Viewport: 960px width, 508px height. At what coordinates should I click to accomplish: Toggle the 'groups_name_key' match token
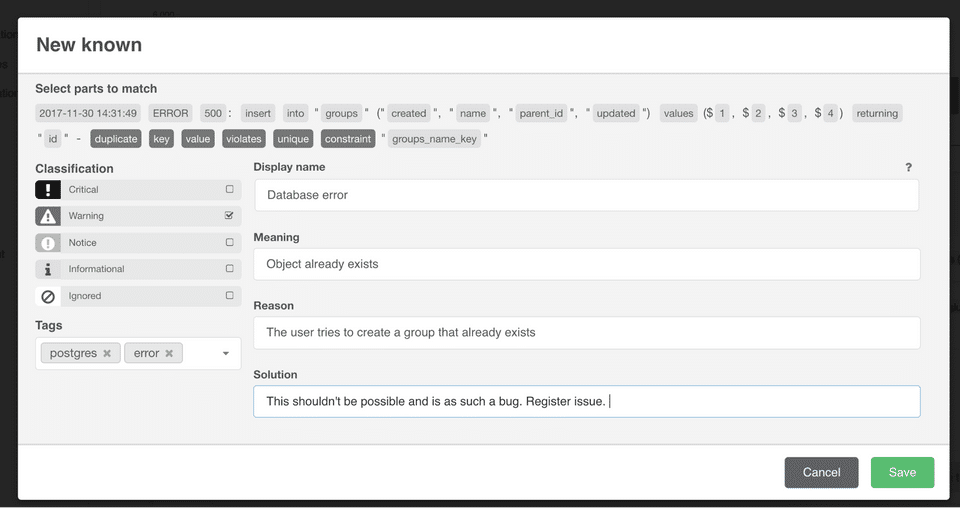432,139
